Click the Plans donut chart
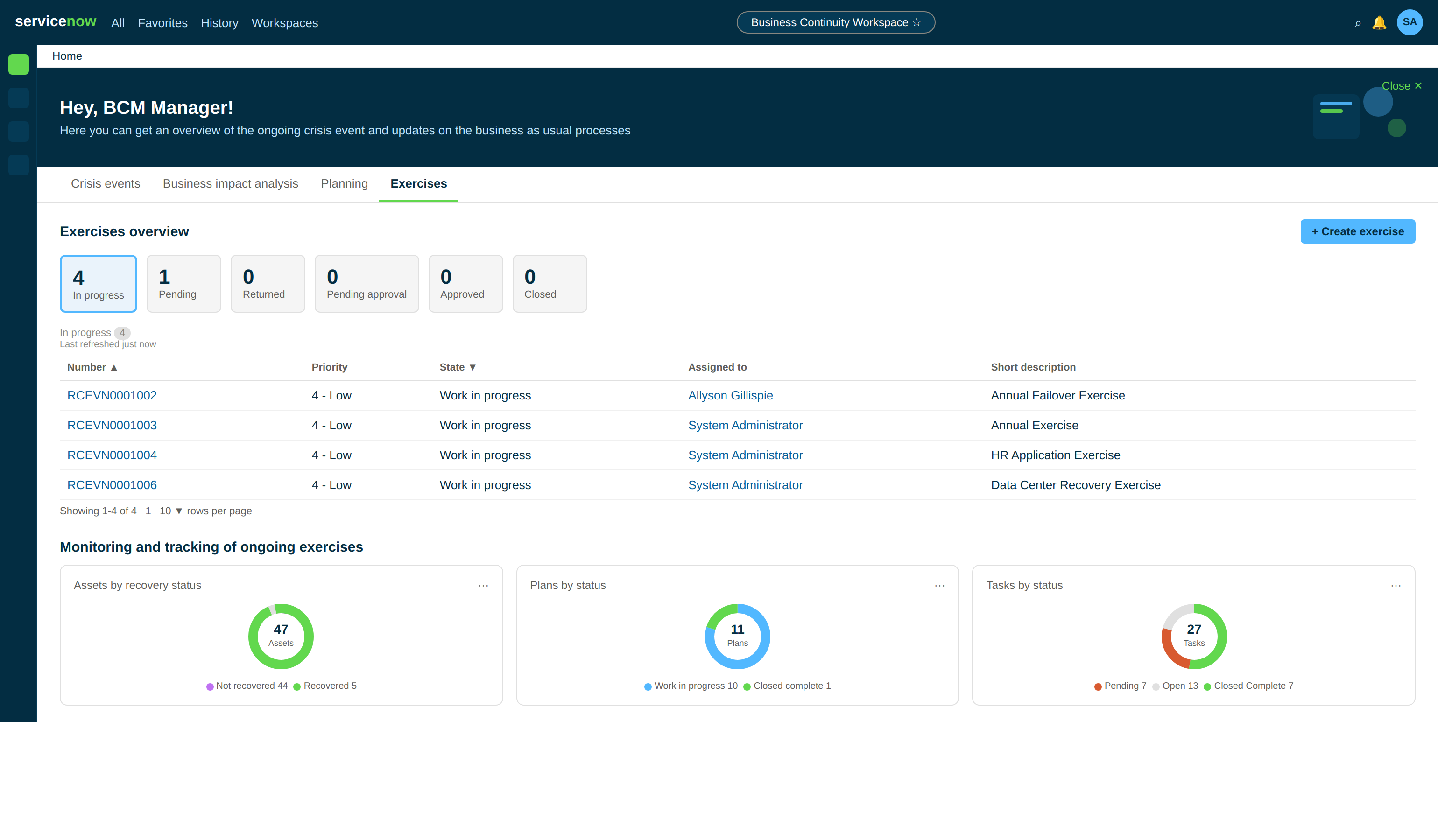This screenshot has width=1438, height=840. coord(737,637)
